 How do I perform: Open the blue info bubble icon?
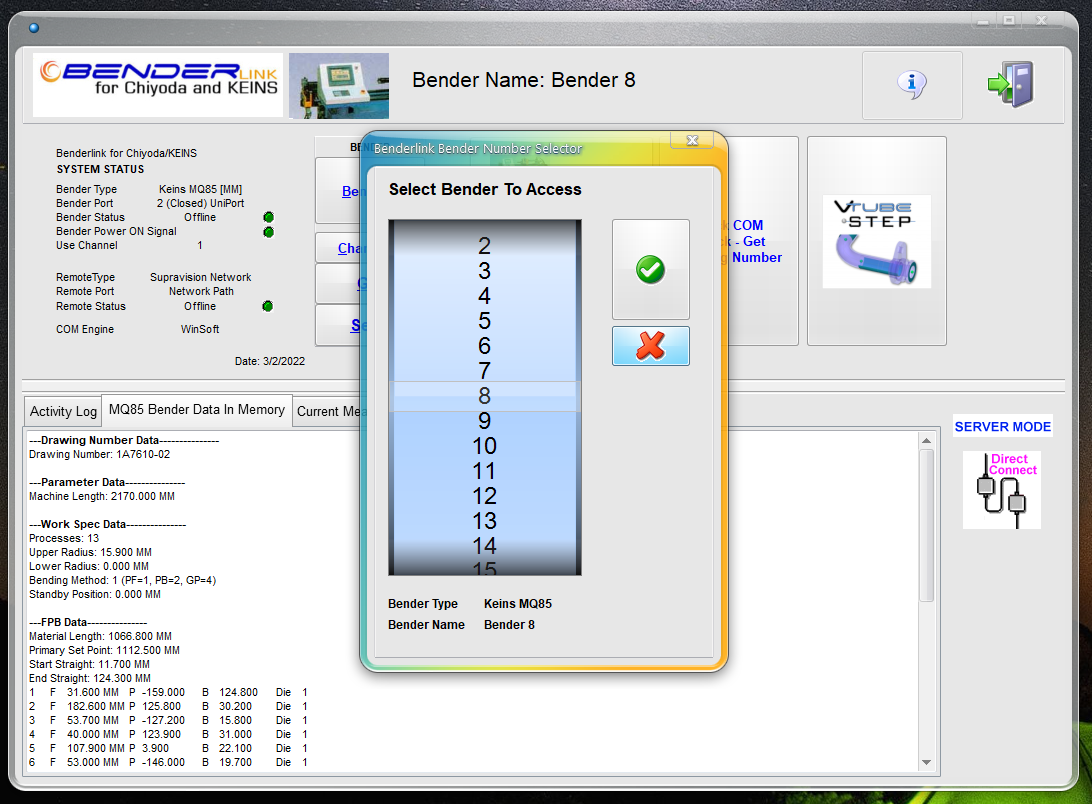pyautogui.click(x=911, y=85)
